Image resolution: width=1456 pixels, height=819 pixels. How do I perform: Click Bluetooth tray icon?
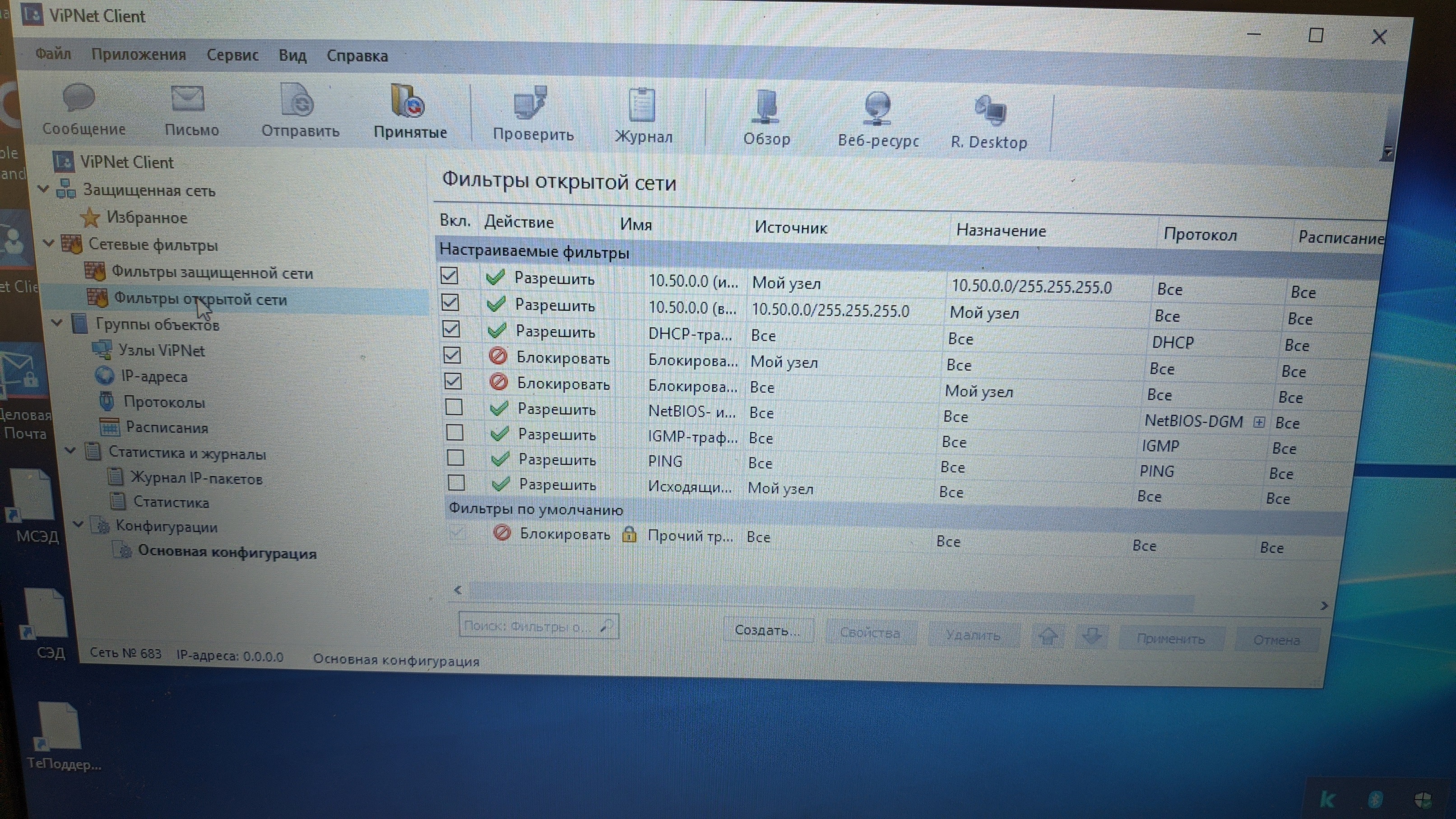[x=1376, y=799]
